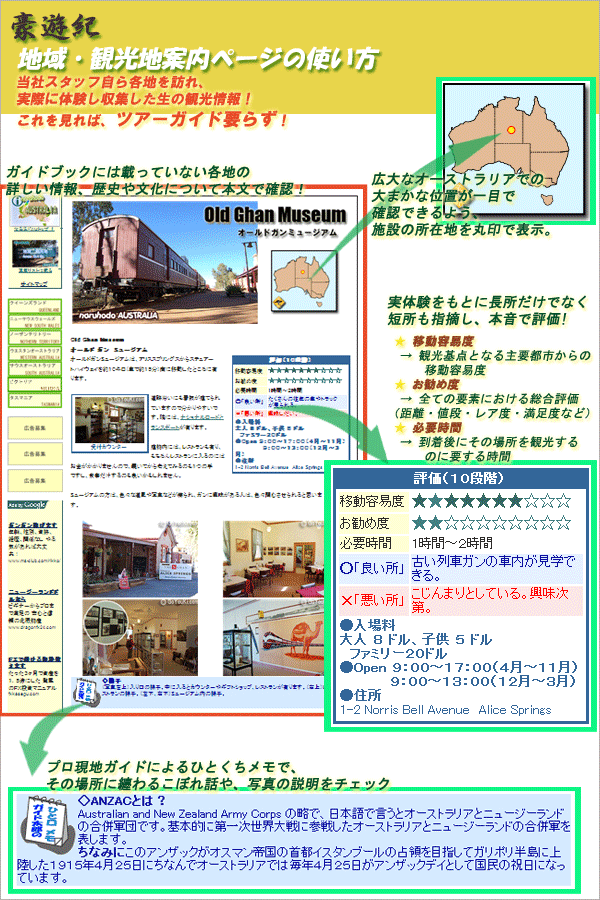Click the ×「悪い所」 label cell

pyautogui.click(x=372, y=600)
